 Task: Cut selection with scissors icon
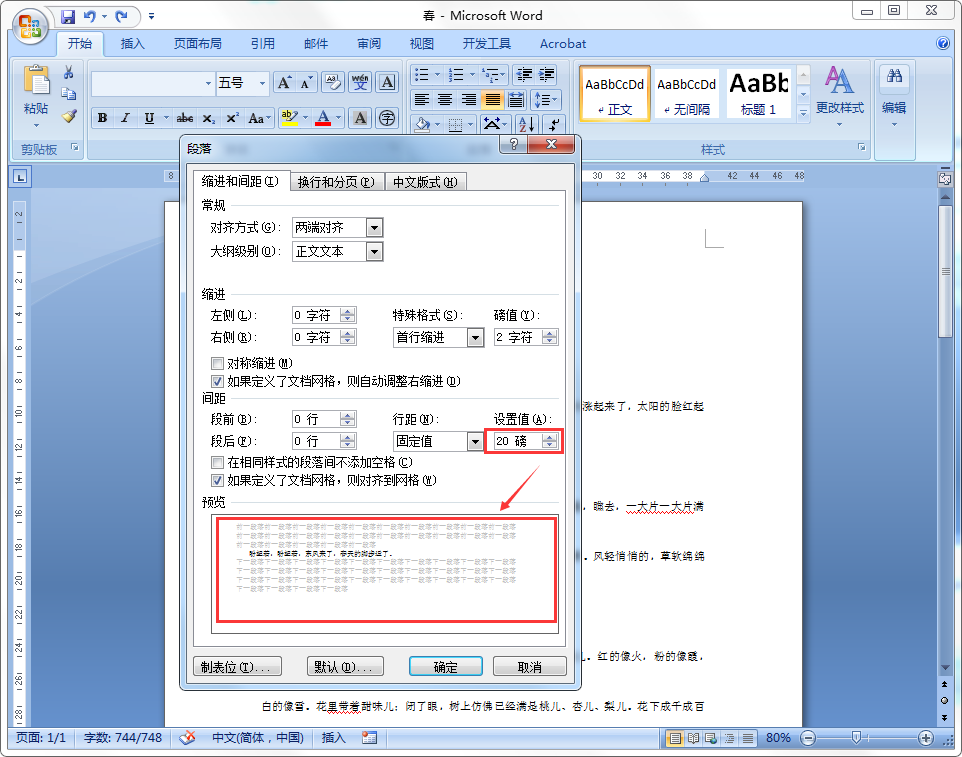coord(69,72)
